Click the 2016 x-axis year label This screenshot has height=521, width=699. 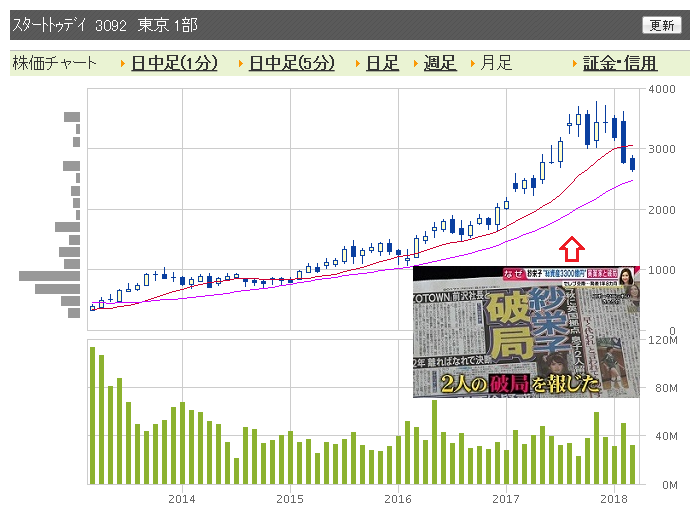pos(398,499)
